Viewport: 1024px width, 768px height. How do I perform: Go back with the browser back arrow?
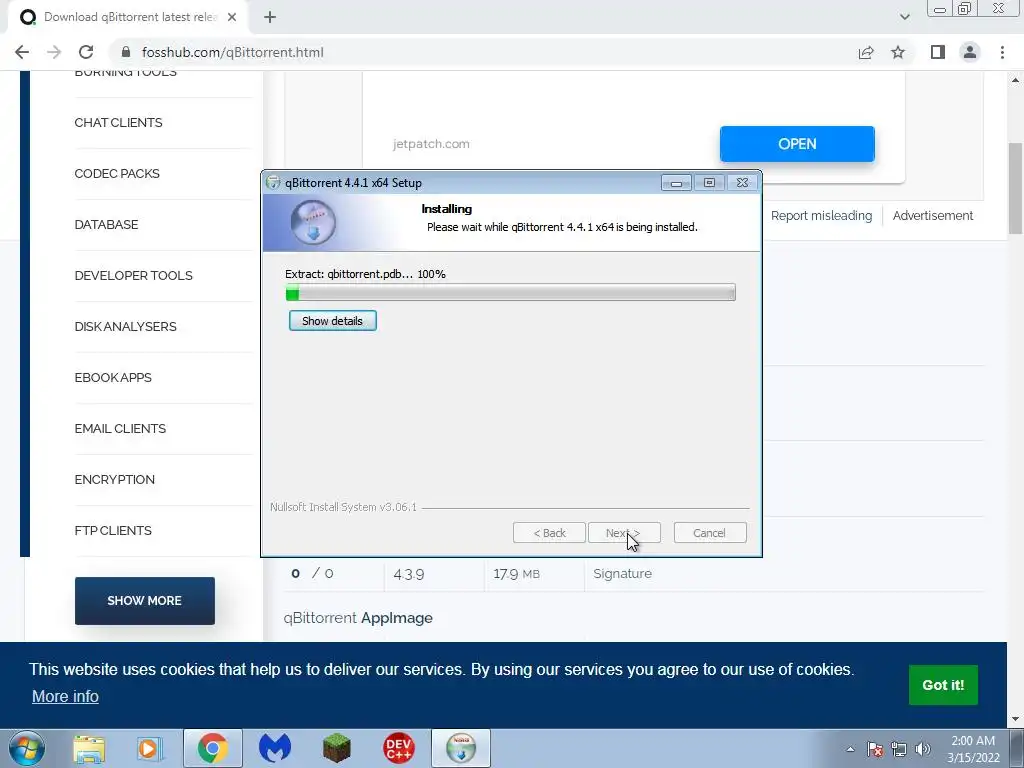[22, 52]
